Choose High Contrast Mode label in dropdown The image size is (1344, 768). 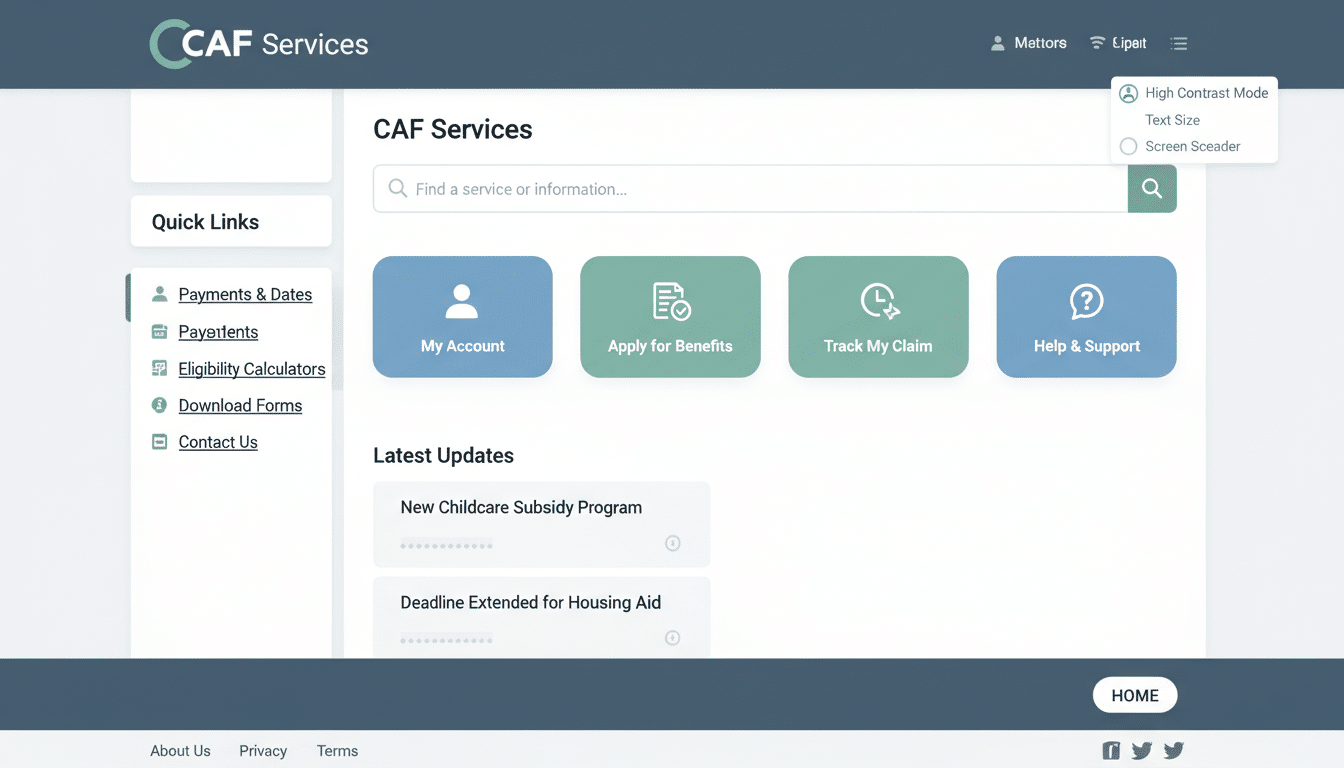[1206, 93]
